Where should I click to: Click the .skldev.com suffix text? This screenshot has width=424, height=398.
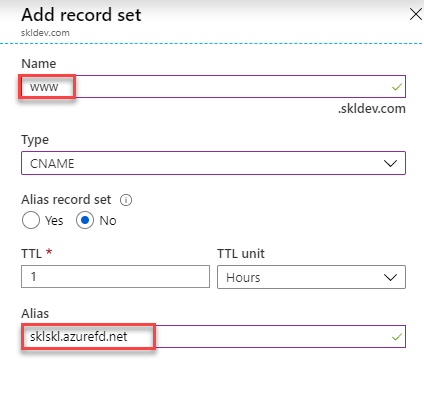click(x=372, y=109)
